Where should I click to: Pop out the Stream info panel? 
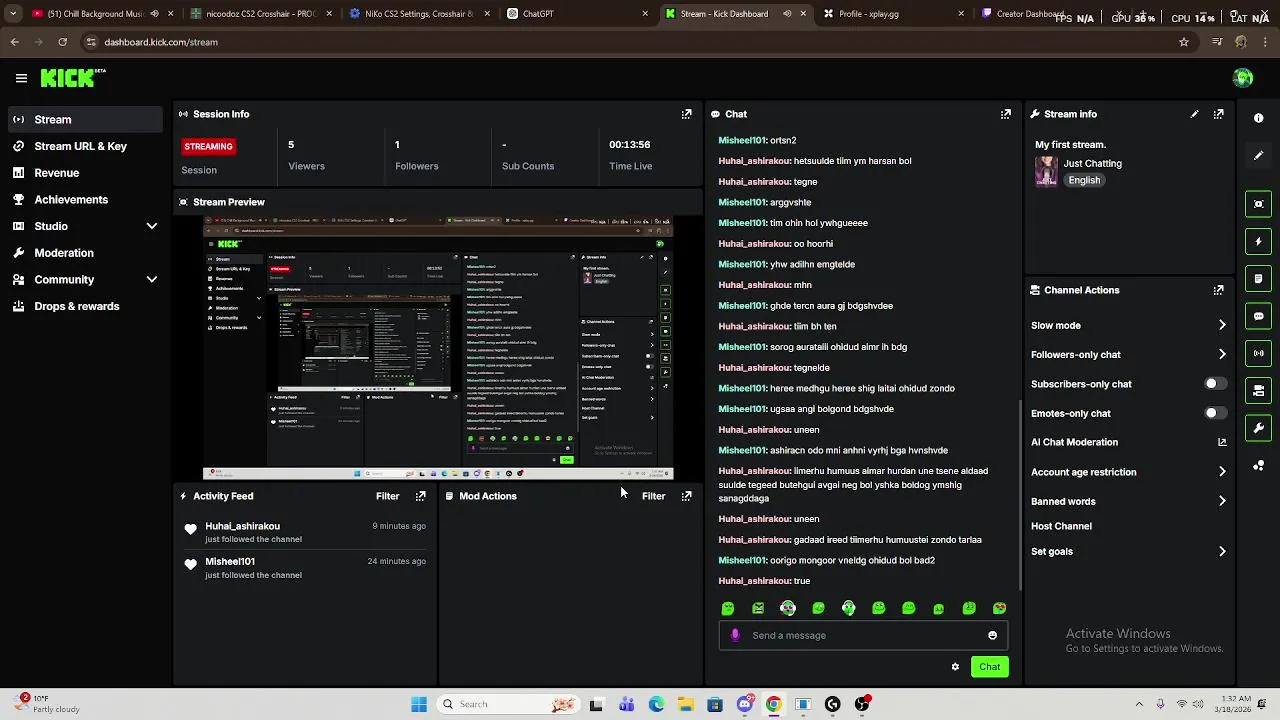click(1218, 114)
